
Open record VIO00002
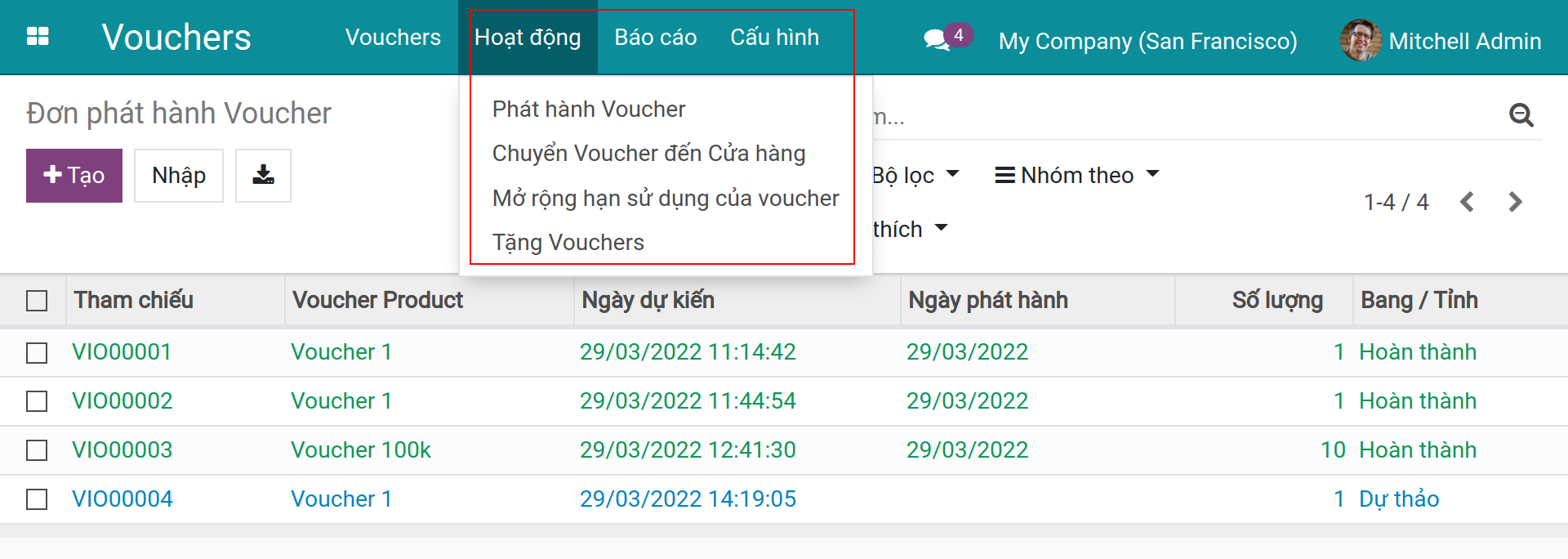pos(122,401)
